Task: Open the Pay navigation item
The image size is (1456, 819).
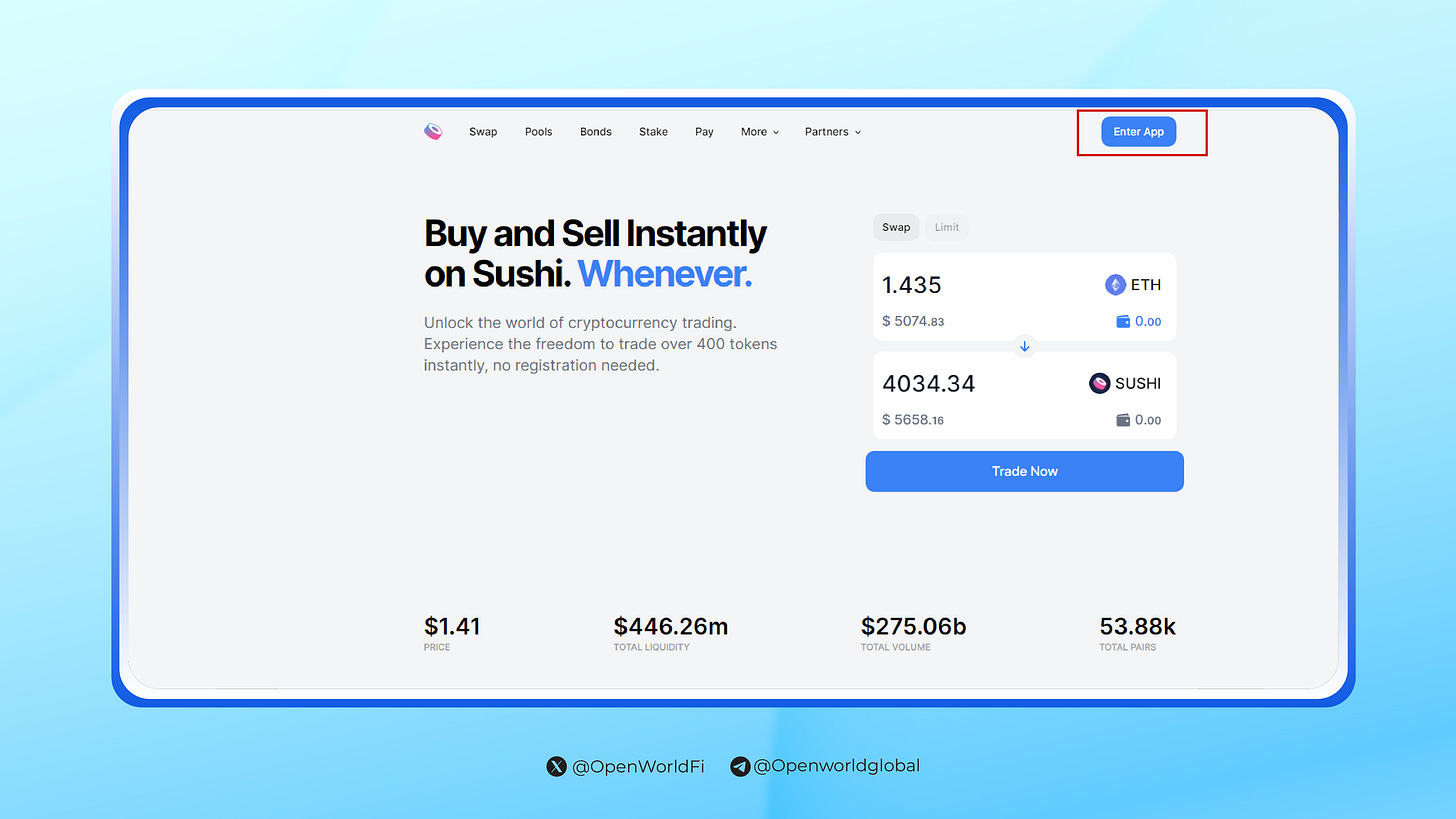Action: (x=704, y=132)
